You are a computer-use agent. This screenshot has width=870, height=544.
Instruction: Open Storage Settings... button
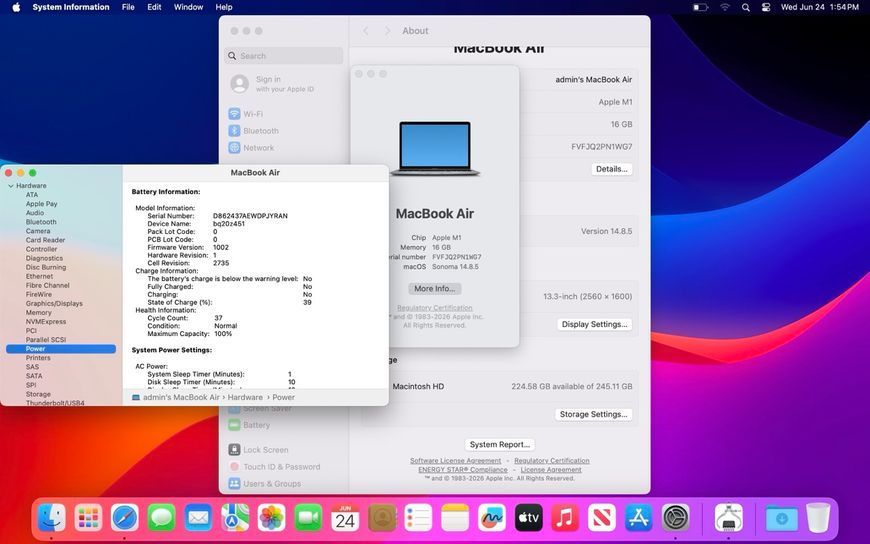593,414
